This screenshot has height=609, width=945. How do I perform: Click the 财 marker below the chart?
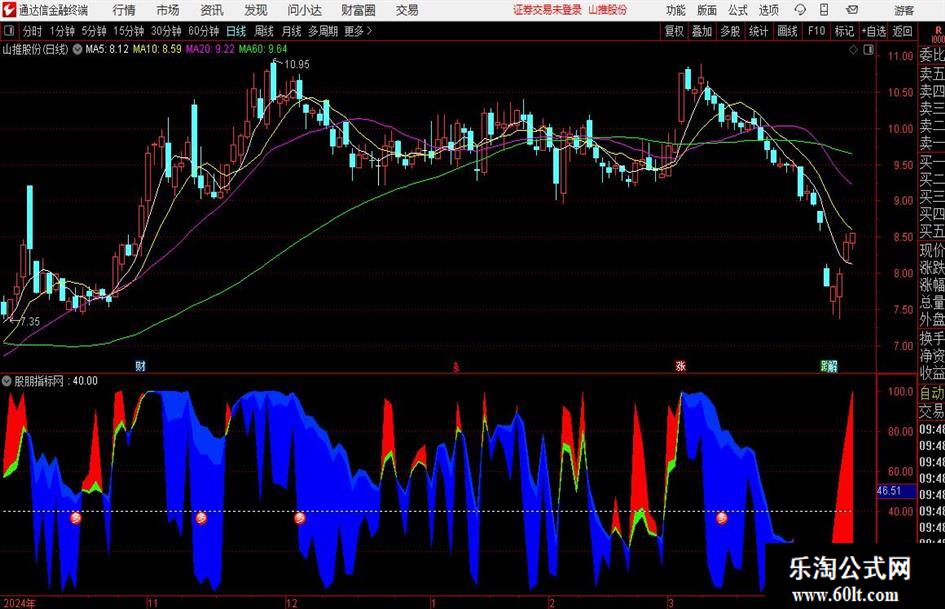click(140, 365)
